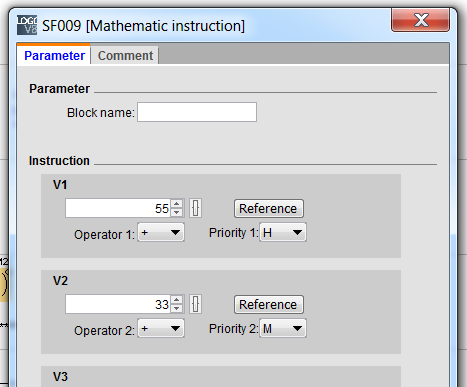Click the V2 Reference button
467x387 pixels.
[268, 305]
